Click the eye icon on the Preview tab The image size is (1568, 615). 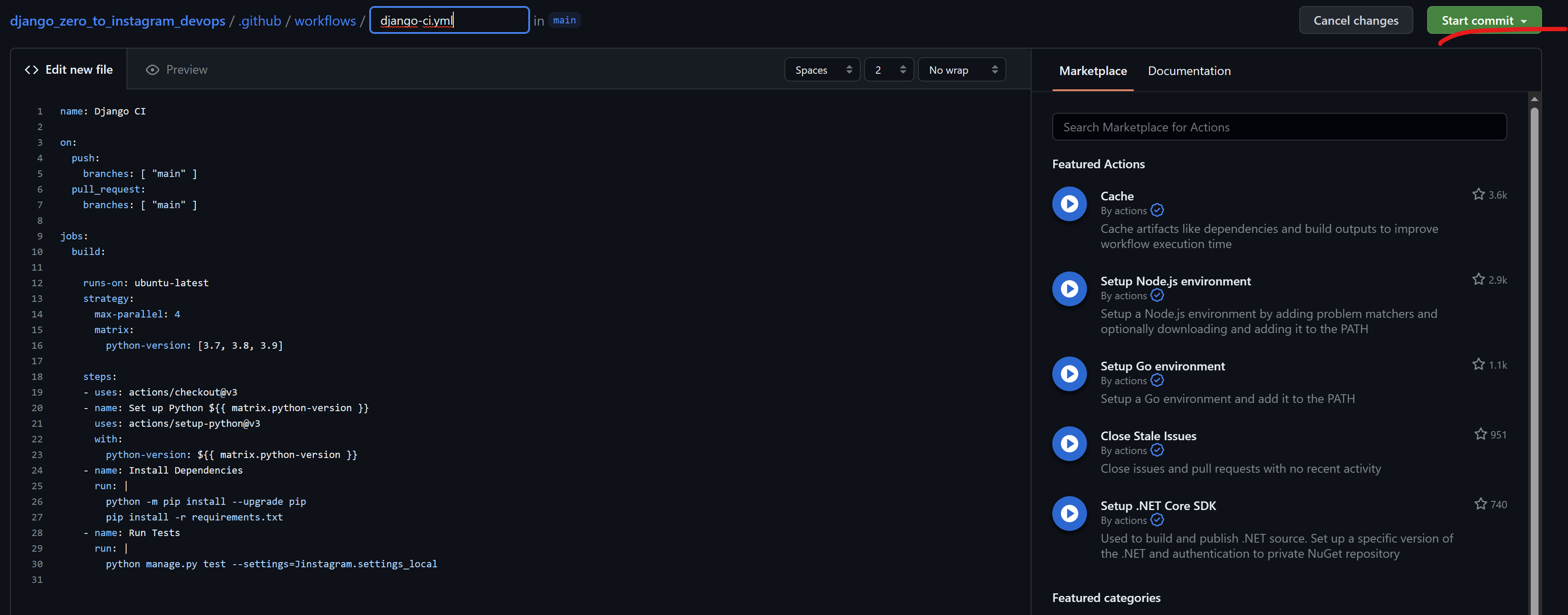tap(152, 70)
